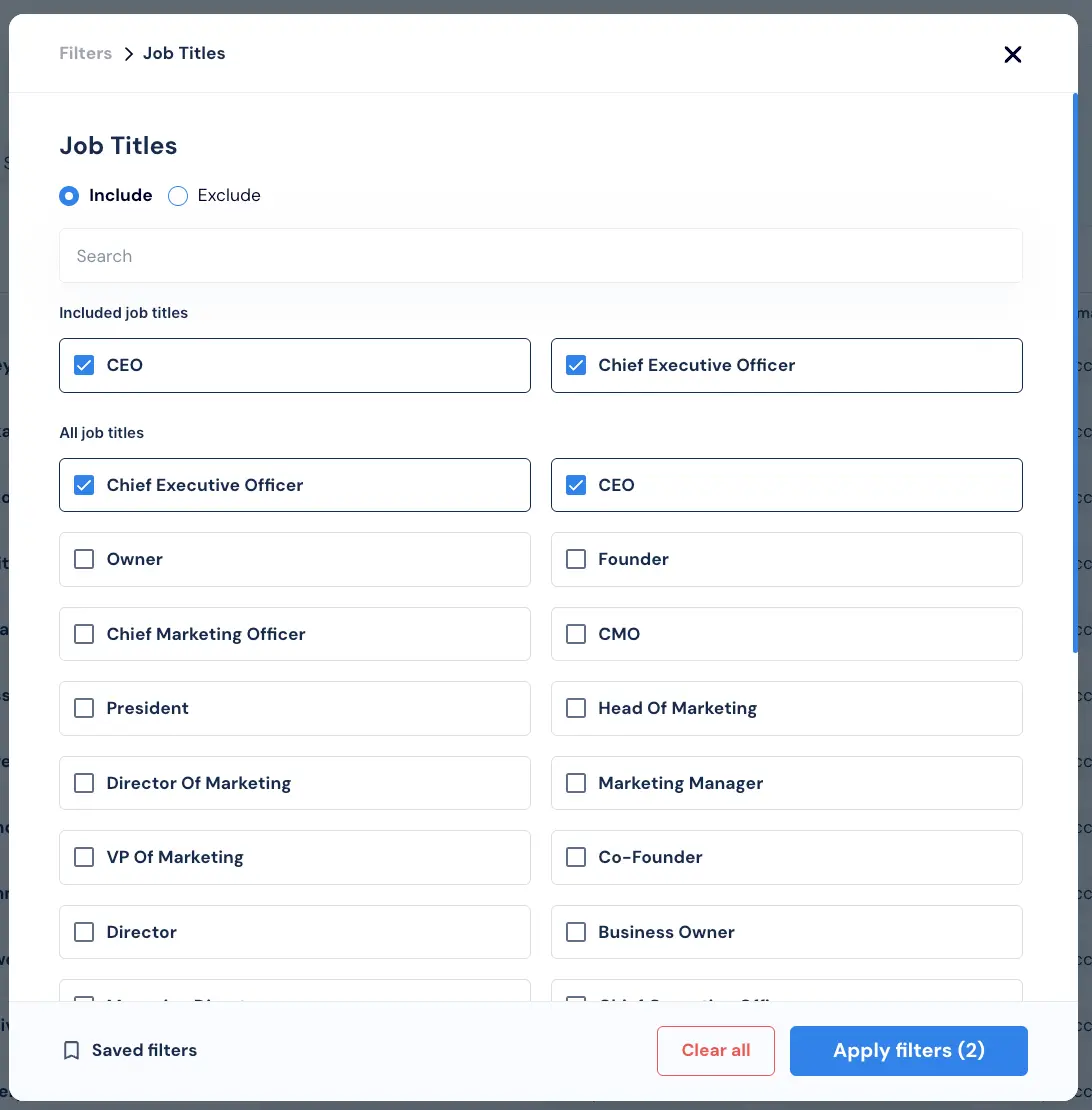Click the Included job titles label
This screenshot has width=1092, height=1110.
(123, 313)
